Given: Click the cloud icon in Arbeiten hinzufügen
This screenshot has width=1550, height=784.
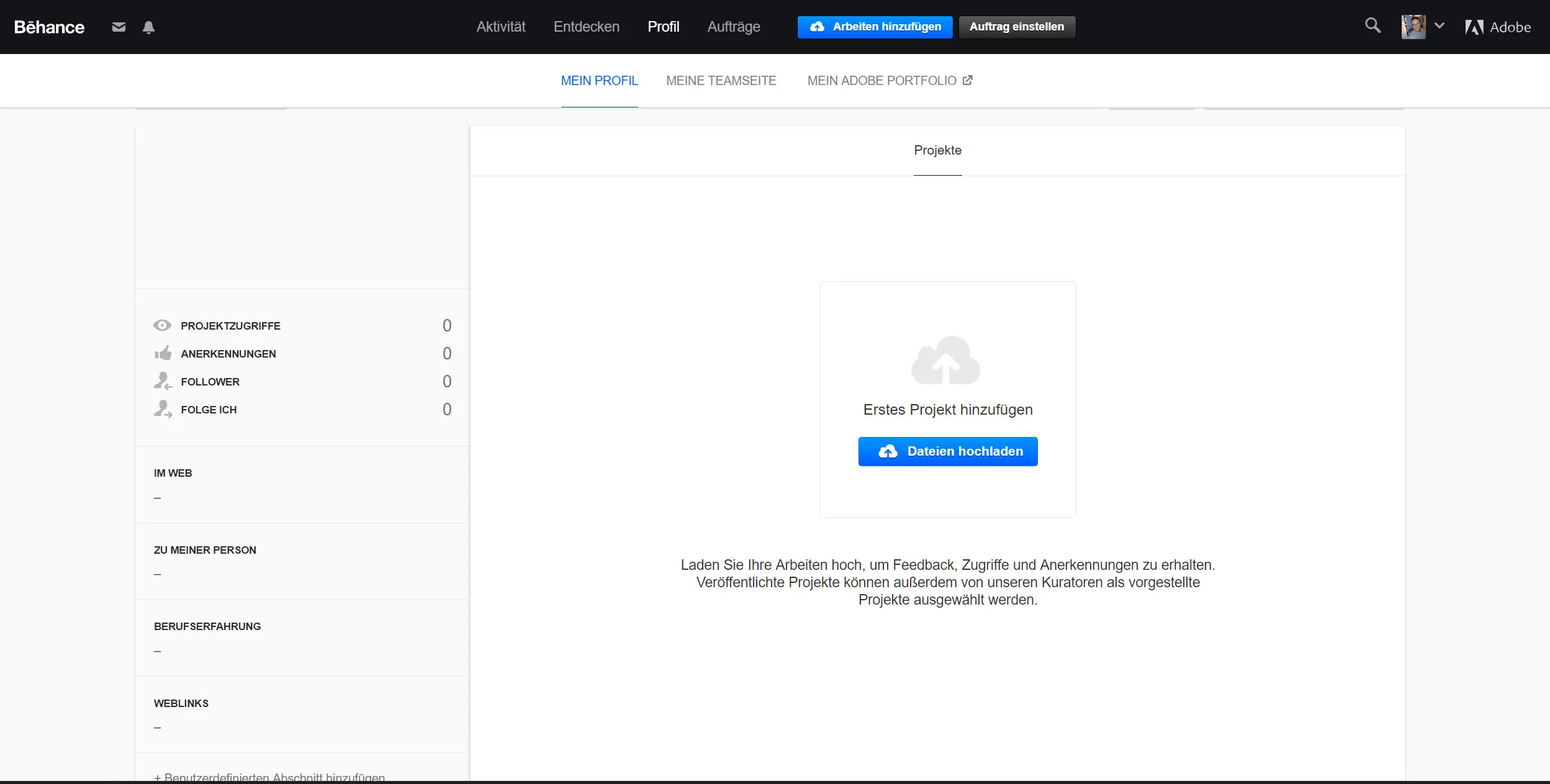Looking at the screenshot, I should tap(817, 26).
